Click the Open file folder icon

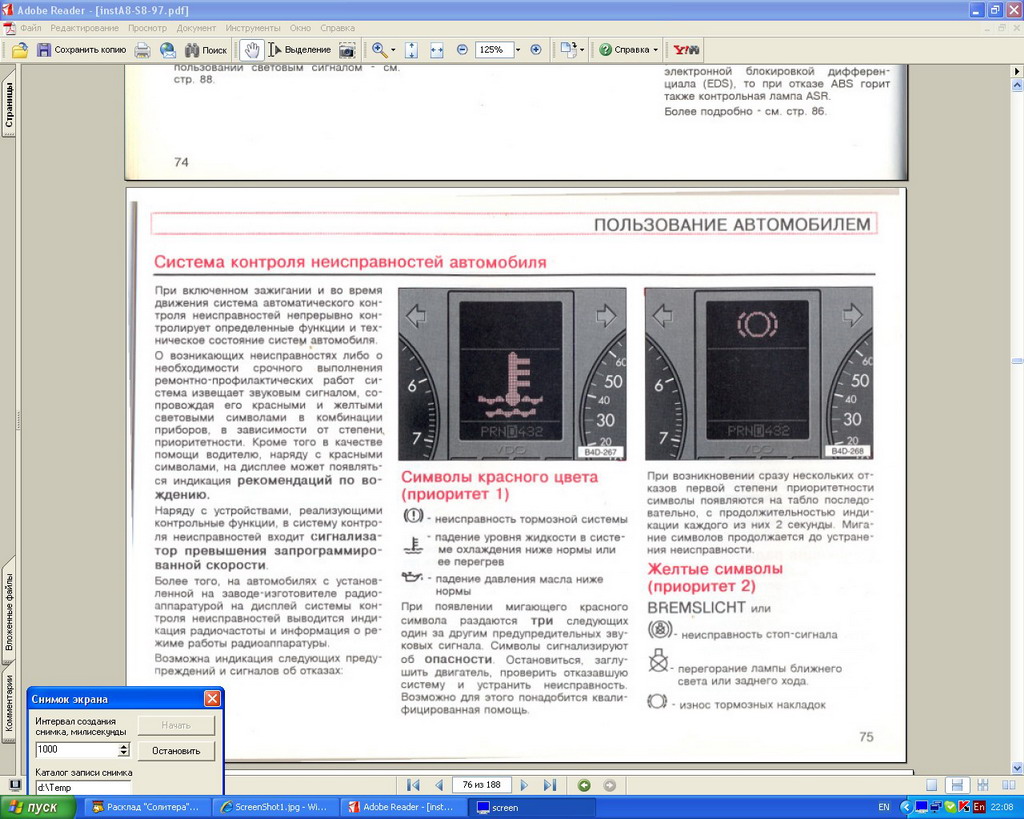pyautogui.click(x=19, y=50)
